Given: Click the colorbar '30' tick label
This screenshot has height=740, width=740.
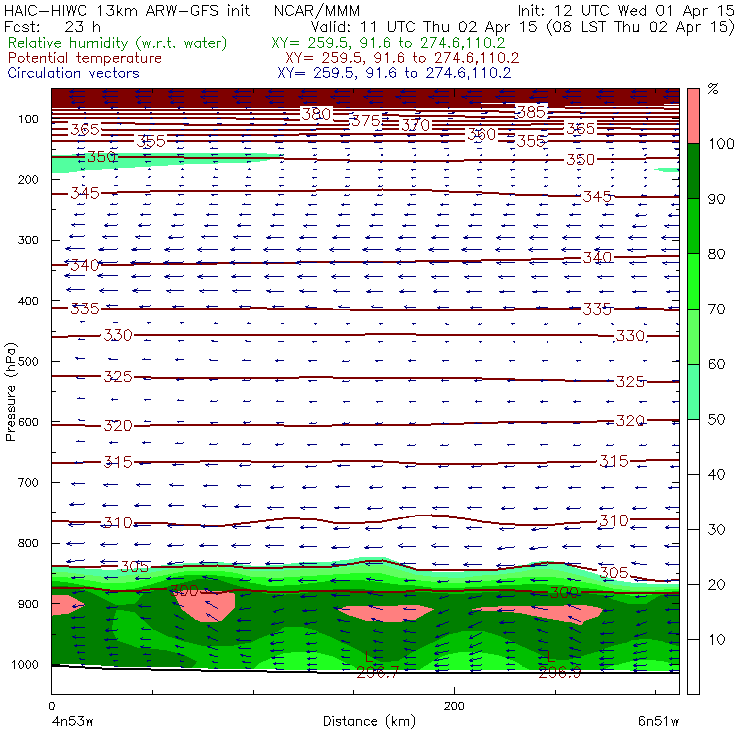Looking at the screenshot, I should (x=716, y=530).
